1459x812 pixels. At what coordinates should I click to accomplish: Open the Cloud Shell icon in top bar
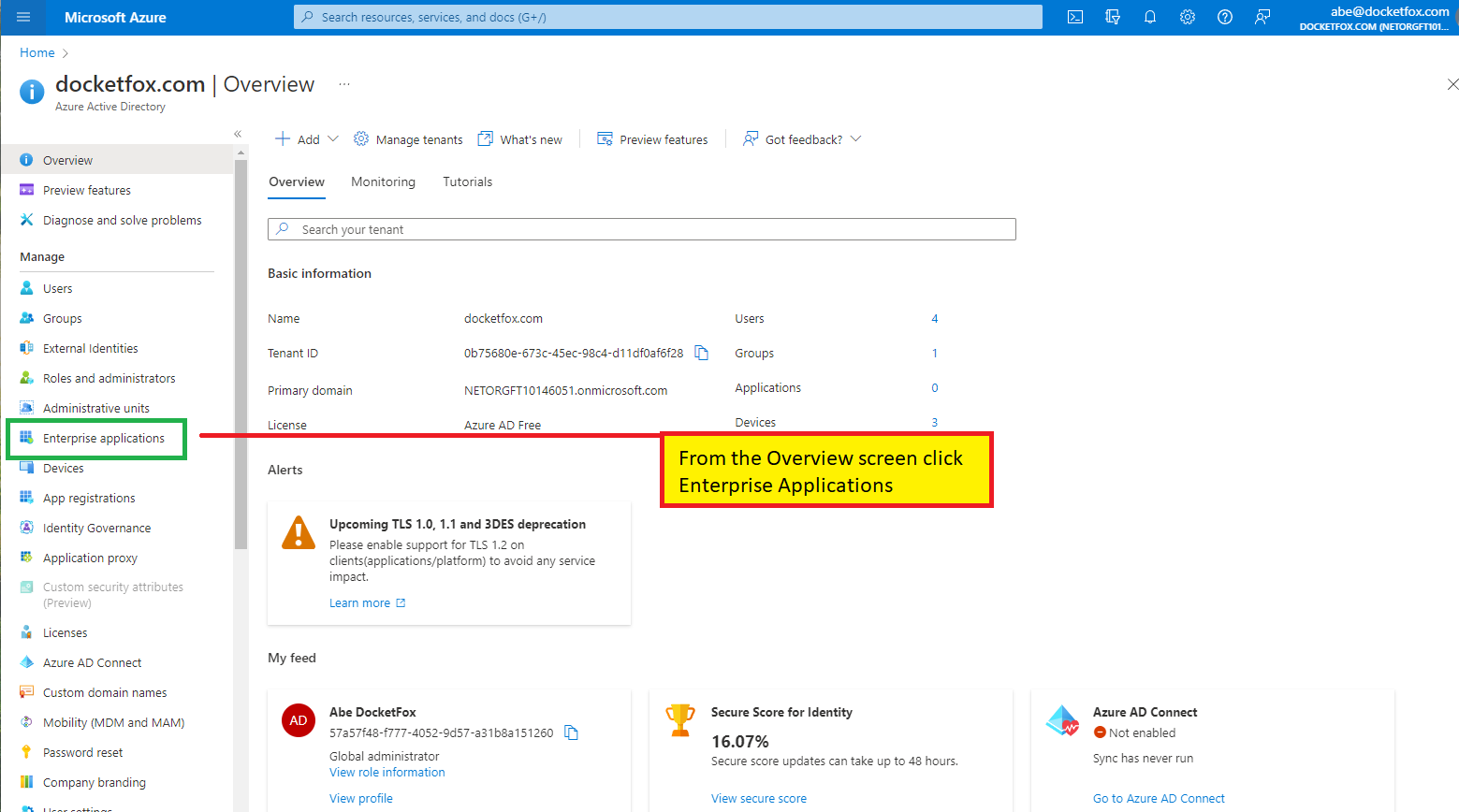click(1074, 17)
